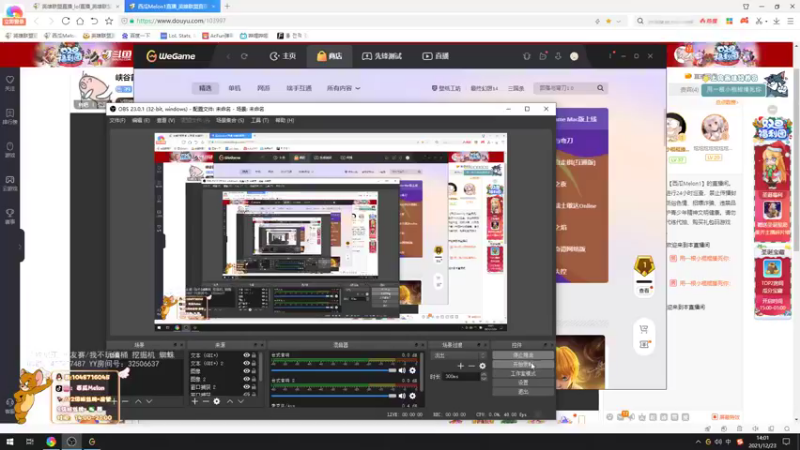This screenshot has height=450, width=800.
Task: Click the OBS 停止推流 button
Action: [x=523, y=355]
